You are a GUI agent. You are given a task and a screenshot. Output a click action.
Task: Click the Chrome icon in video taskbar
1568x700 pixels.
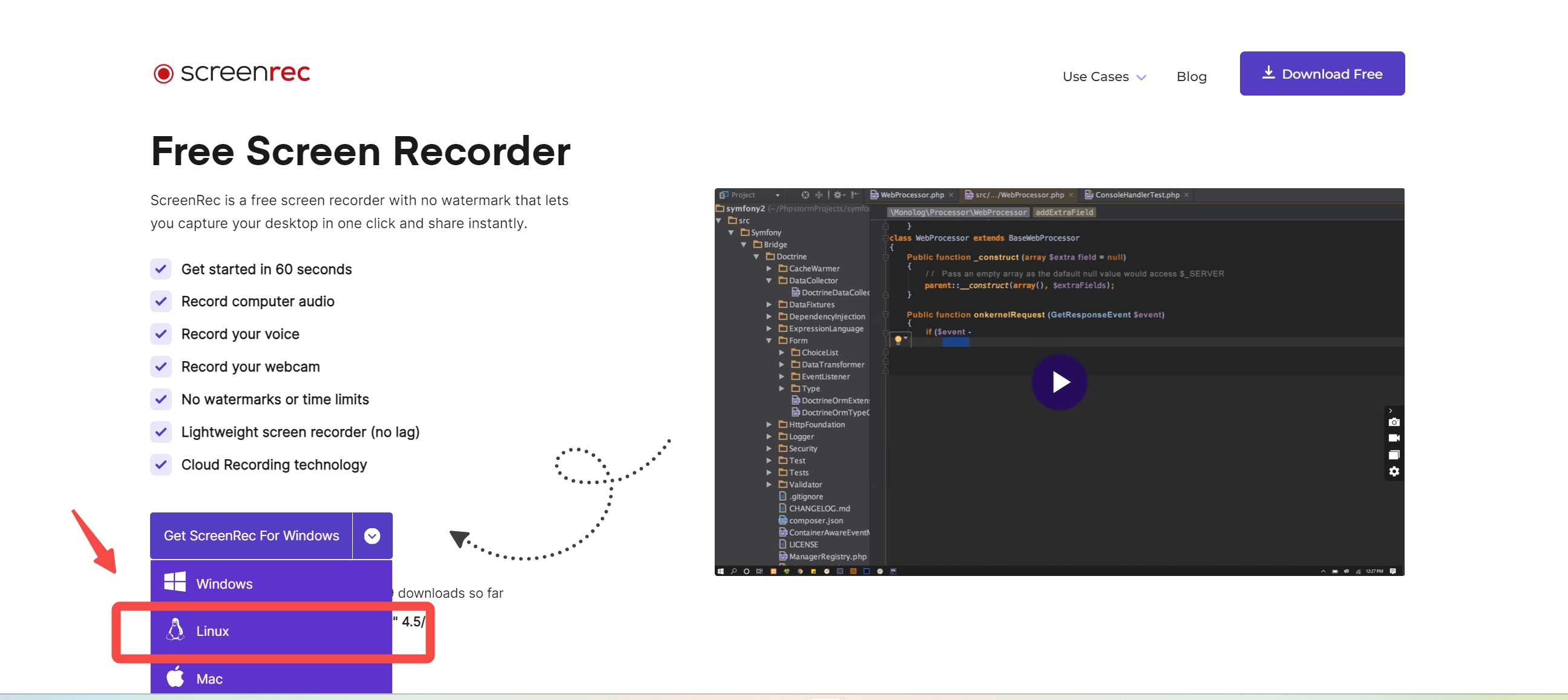click(800, 572)
